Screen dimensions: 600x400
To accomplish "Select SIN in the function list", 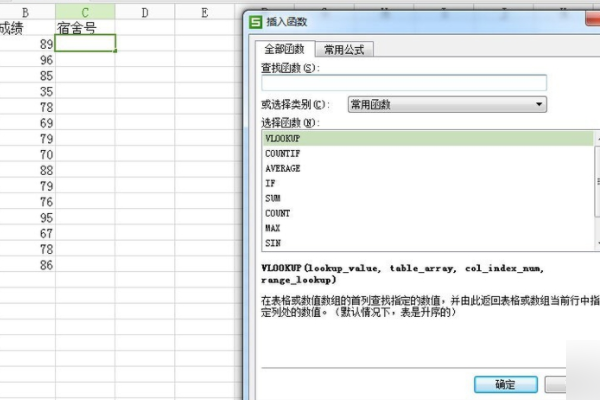I will tap(428, 243).
